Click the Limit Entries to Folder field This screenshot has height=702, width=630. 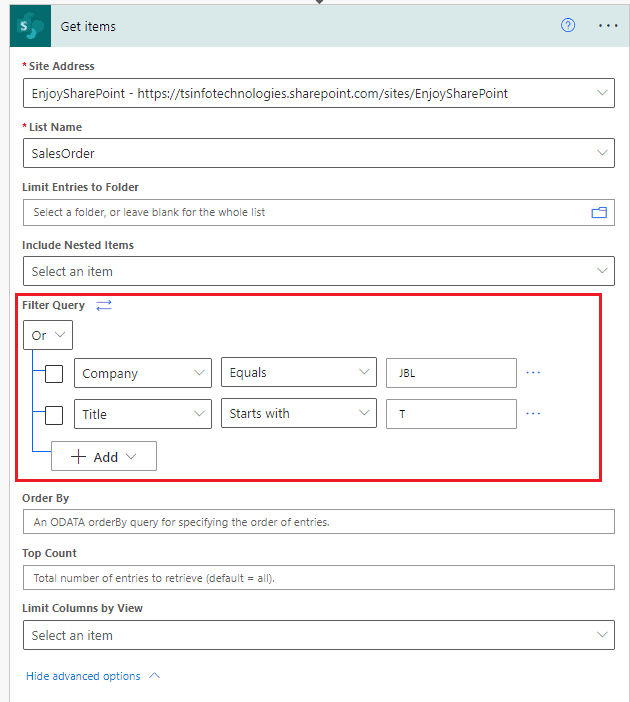click(x=319, y=213)
